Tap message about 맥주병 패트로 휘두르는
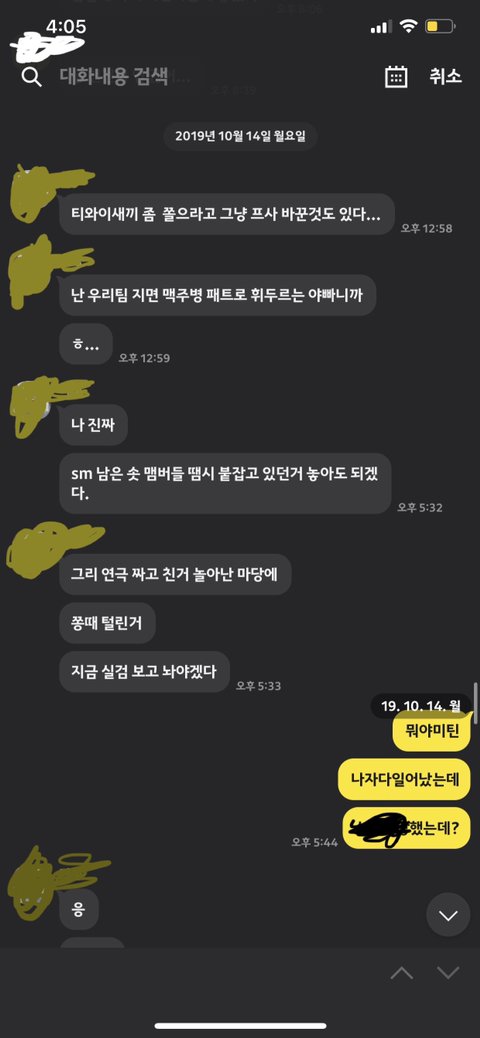 click(218, 295)
